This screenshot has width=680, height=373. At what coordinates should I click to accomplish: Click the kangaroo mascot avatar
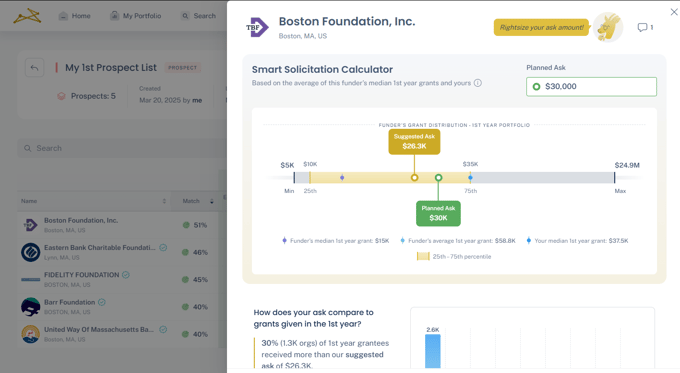click(x=608, y=27)
